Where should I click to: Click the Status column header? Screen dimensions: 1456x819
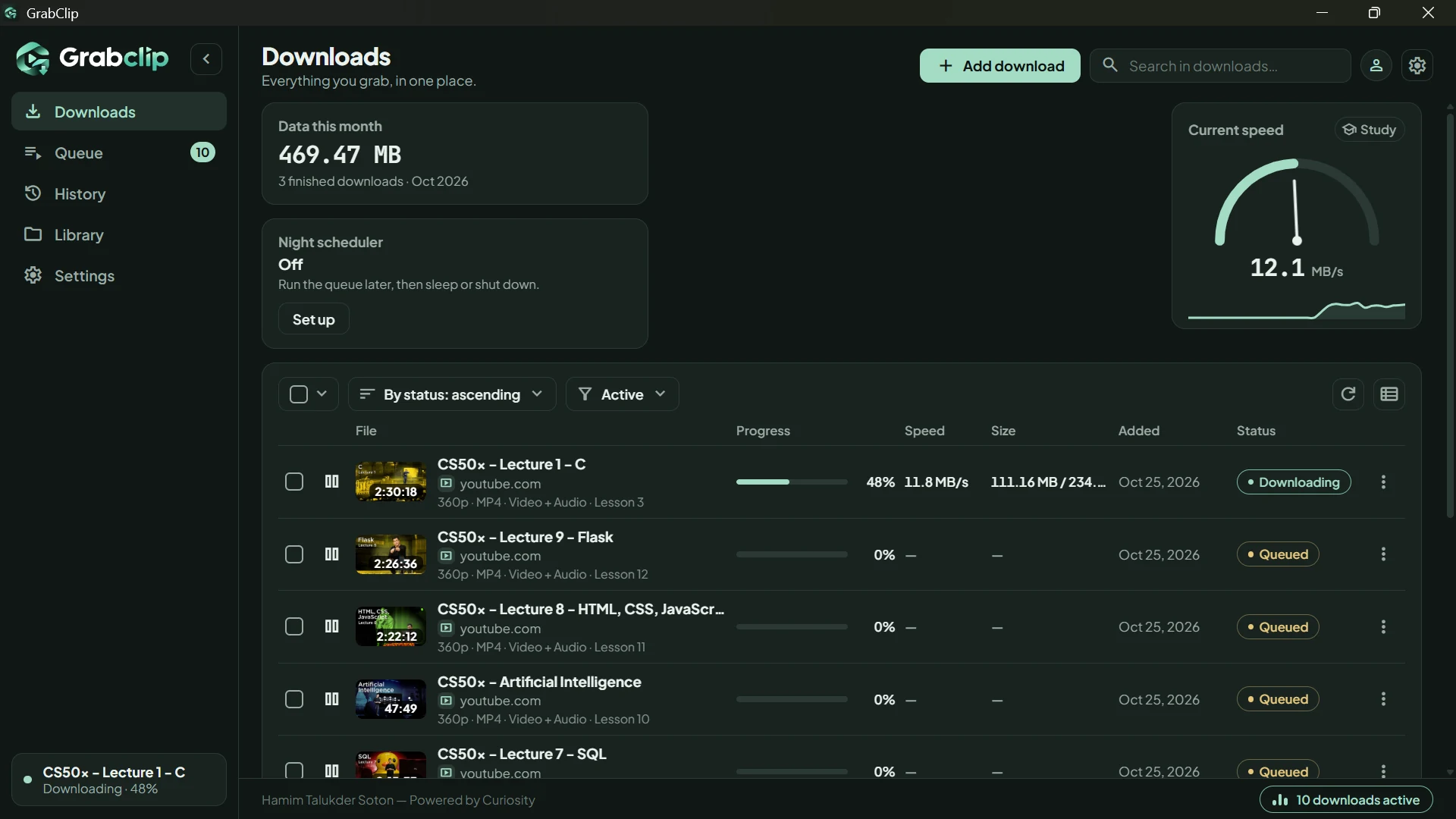click(1256, 431)
